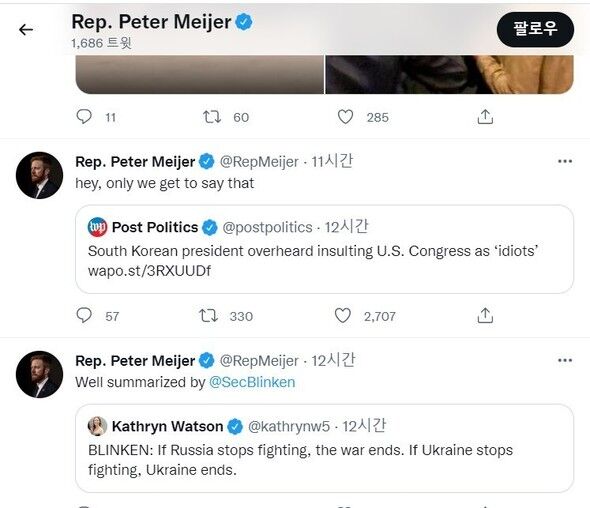Reply to the tweet with 11 comments
Viewport: 590px width, 508px height.
pos(84,117)
